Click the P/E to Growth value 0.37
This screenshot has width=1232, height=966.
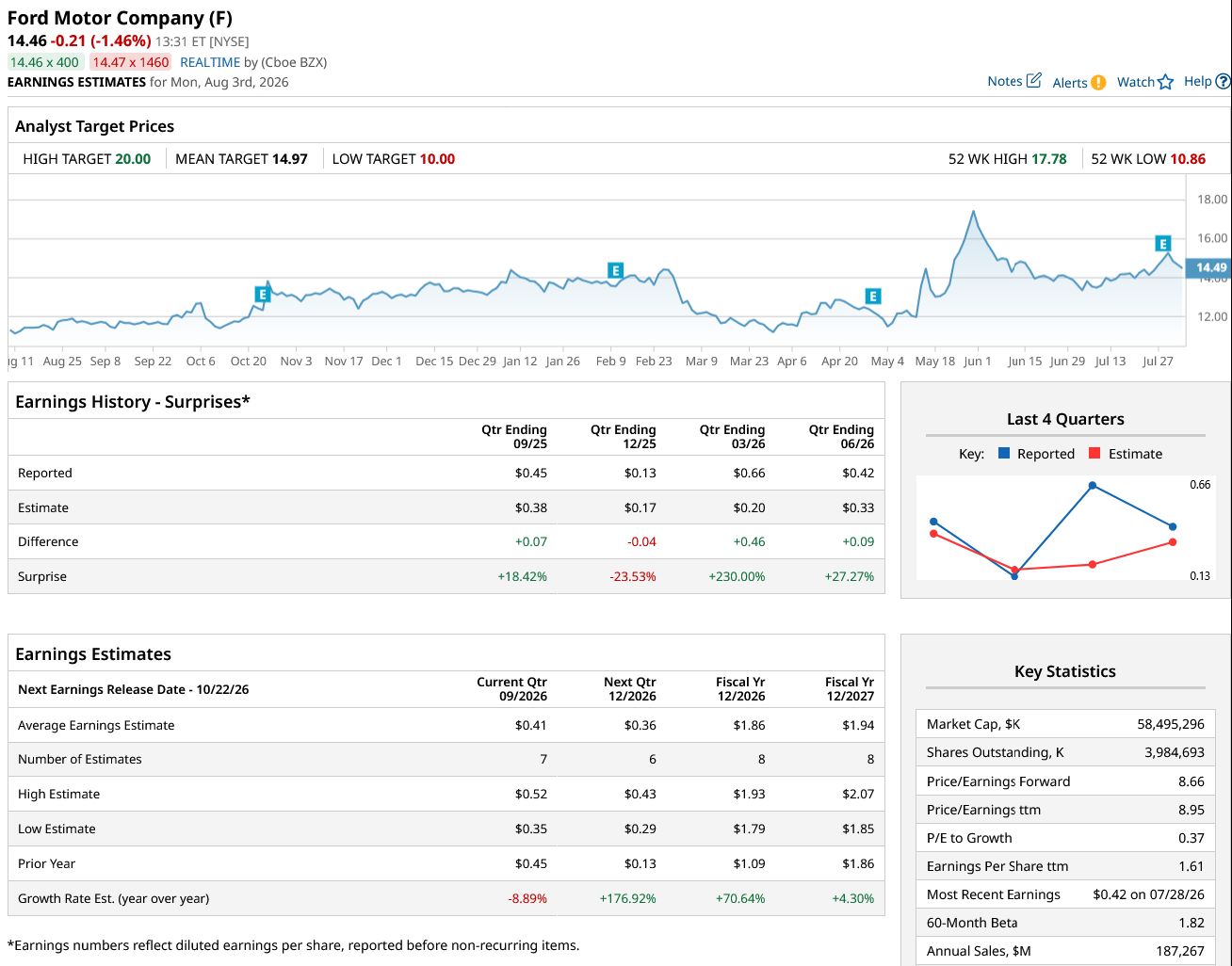1191,838
